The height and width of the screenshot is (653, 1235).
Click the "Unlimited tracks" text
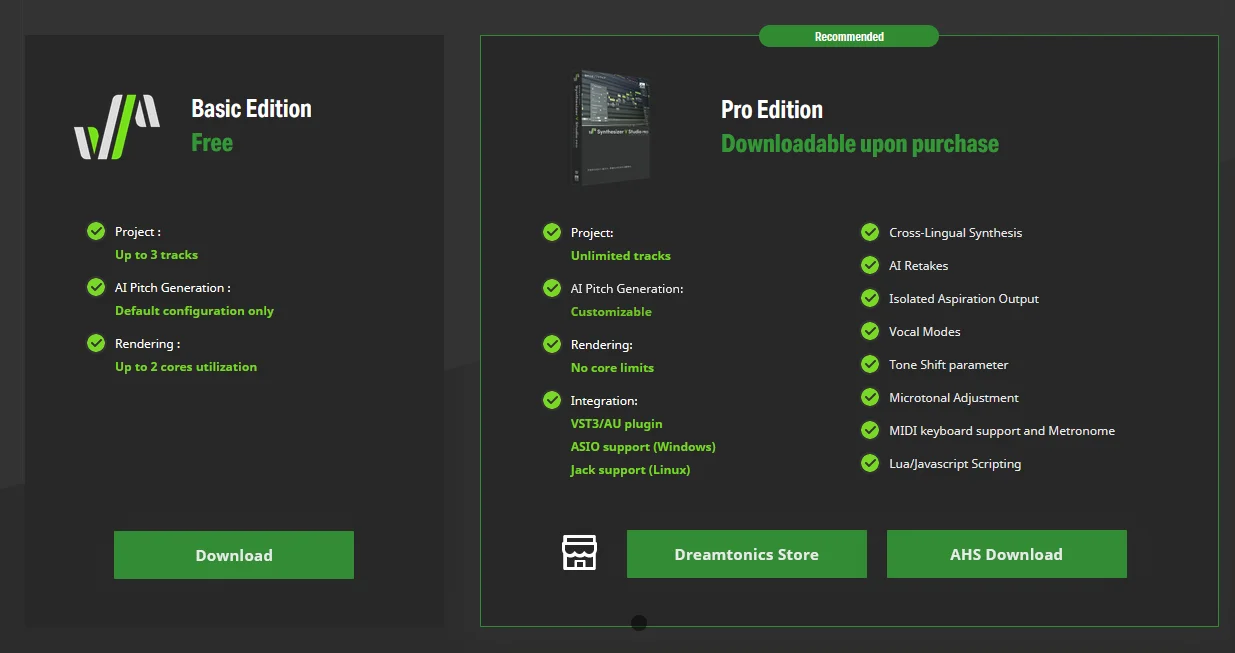(621, 256)
